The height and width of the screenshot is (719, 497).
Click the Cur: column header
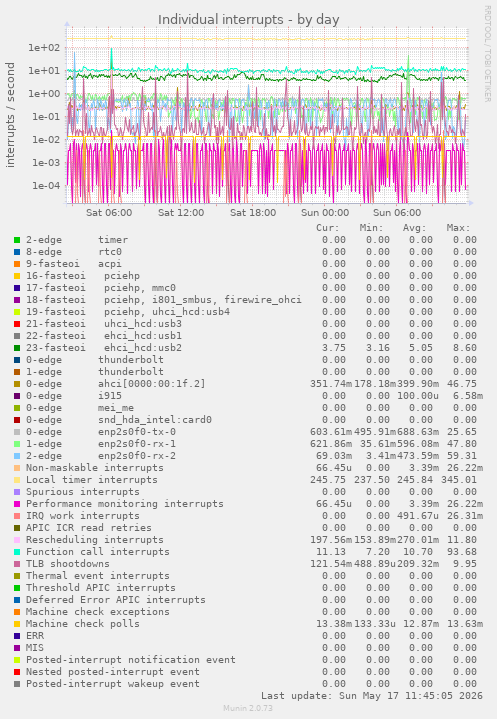[x=328, y=228]
